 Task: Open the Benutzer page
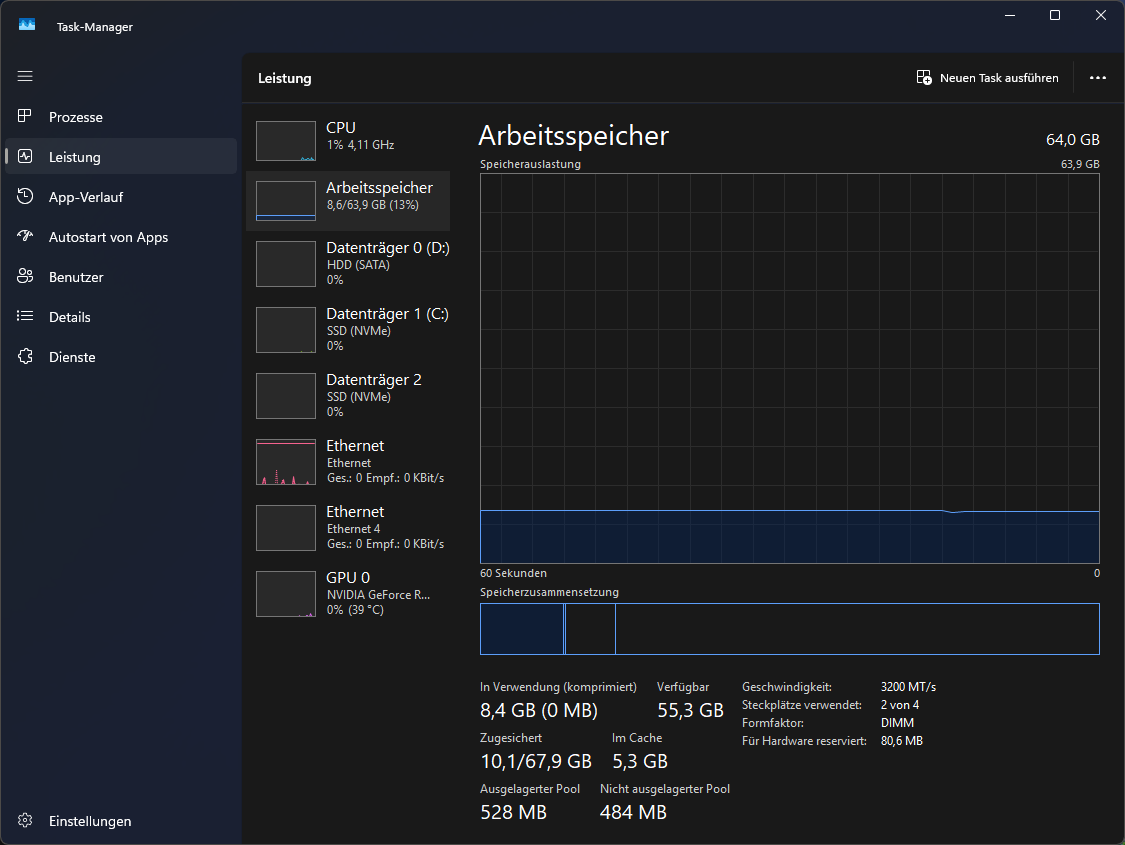[121, 277]
